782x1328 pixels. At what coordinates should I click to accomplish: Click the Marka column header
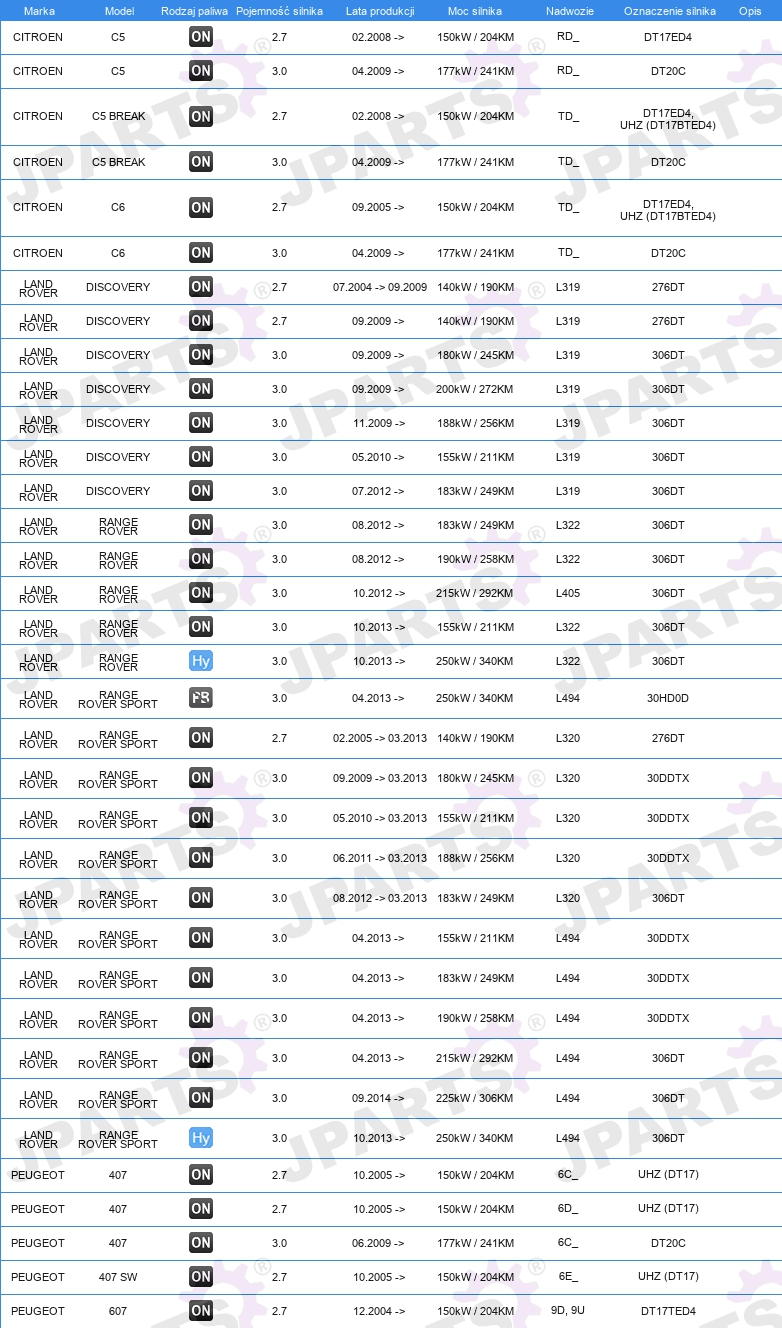pos(39,11)
